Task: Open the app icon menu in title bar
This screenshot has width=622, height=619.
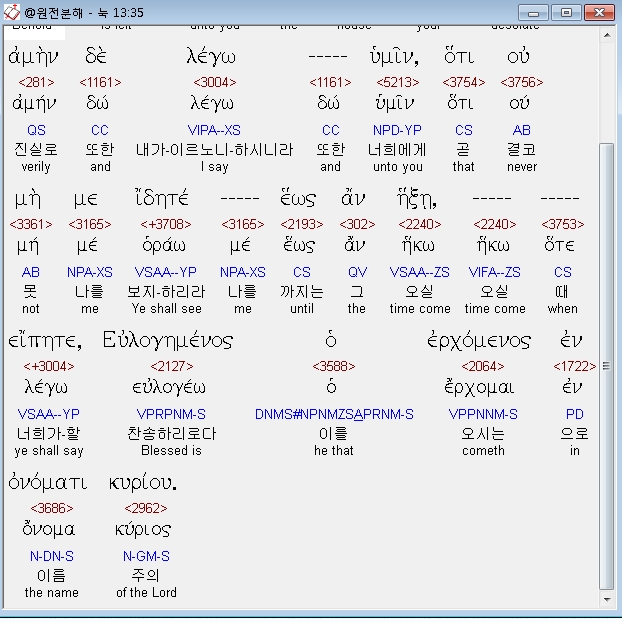Action: coord(12,12)
